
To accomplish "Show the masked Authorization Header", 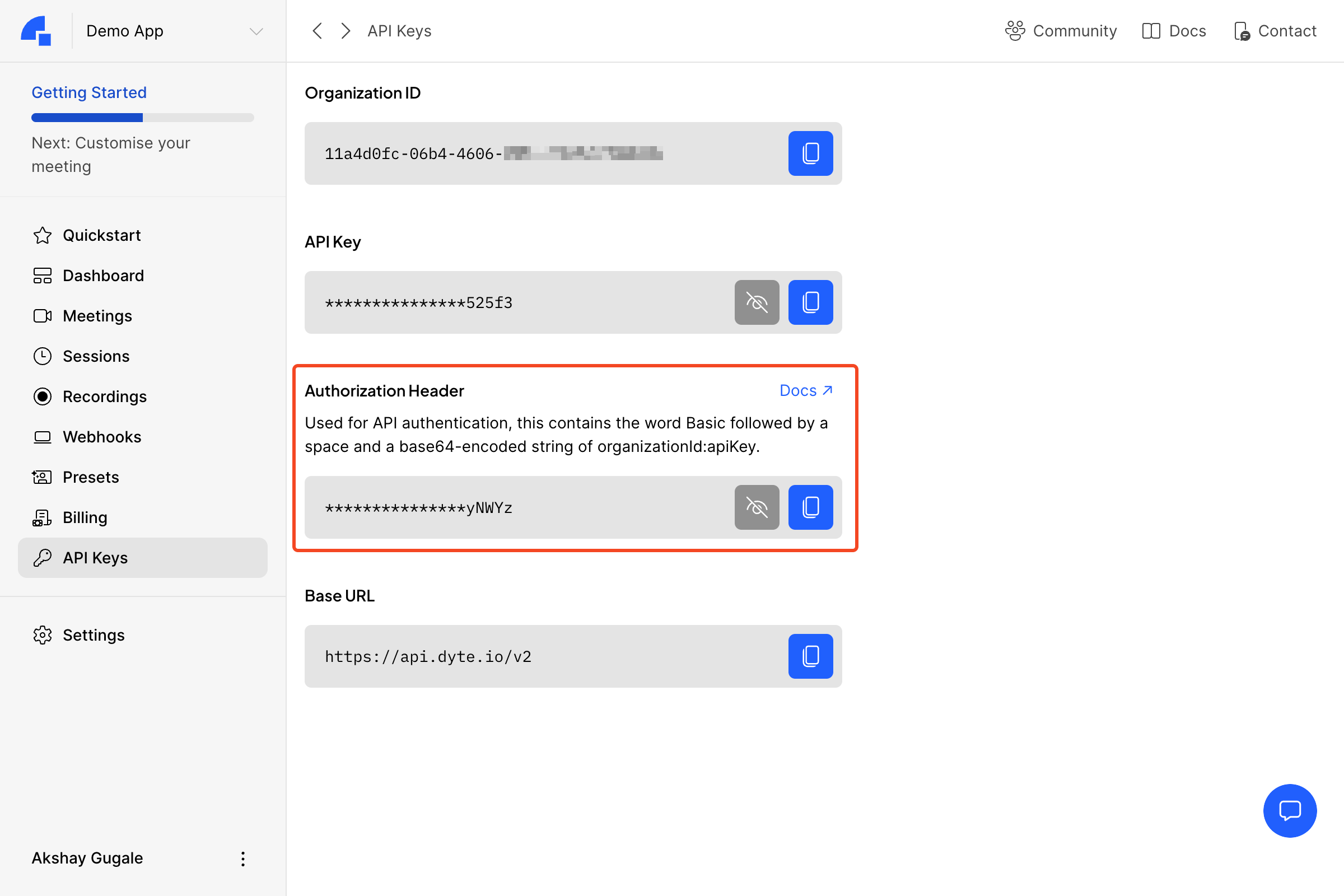I will [x=757, y=507].
